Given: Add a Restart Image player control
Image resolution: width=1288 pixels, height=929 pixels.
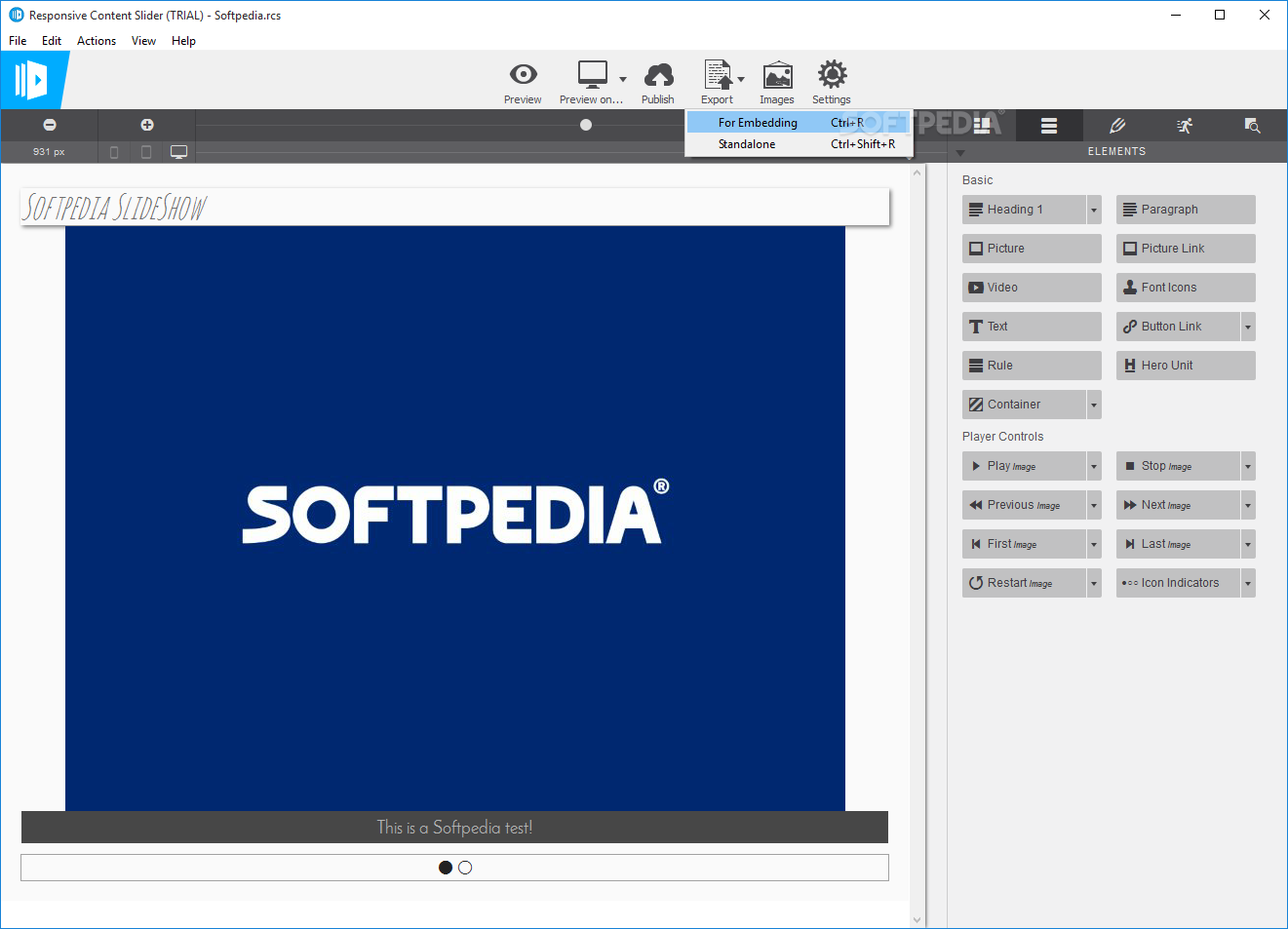Looking at the screenshot, I should pyautogui.click(x=1024, y=583).
